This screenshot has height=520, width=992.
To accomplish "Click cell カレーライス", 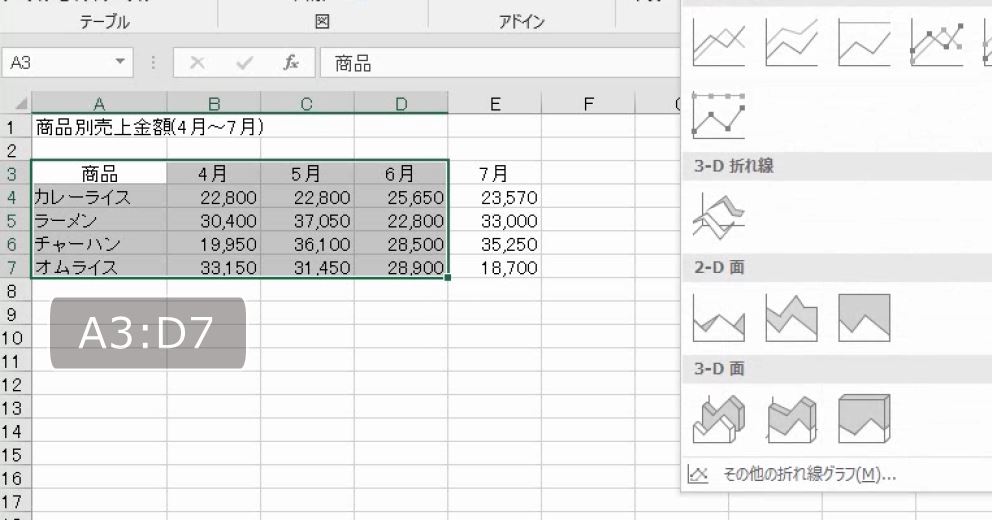I will (x=99, y=197).
